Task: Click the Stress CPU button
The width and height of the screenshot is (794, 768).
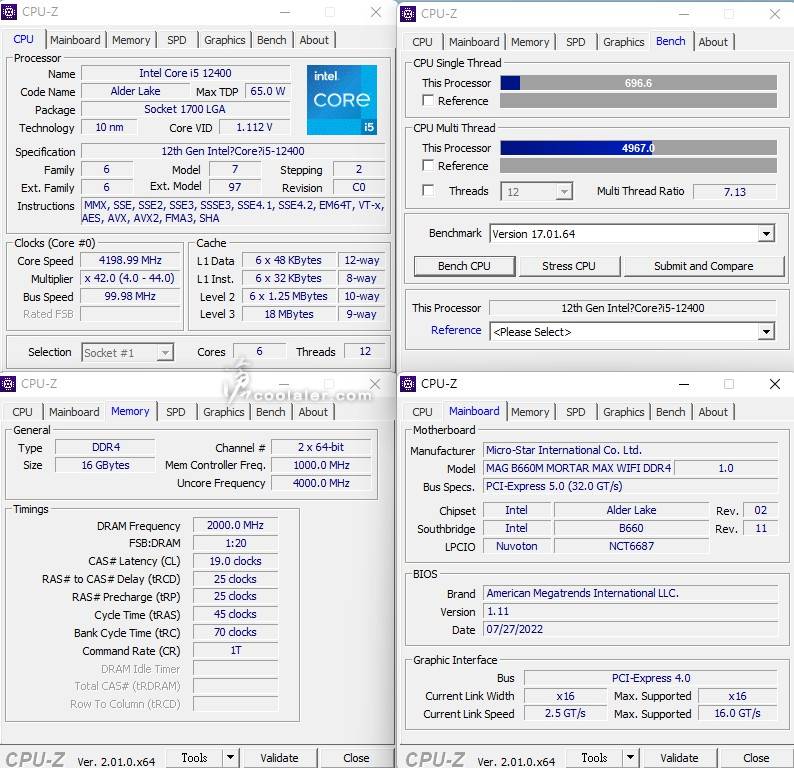Action: click(569, 266)
